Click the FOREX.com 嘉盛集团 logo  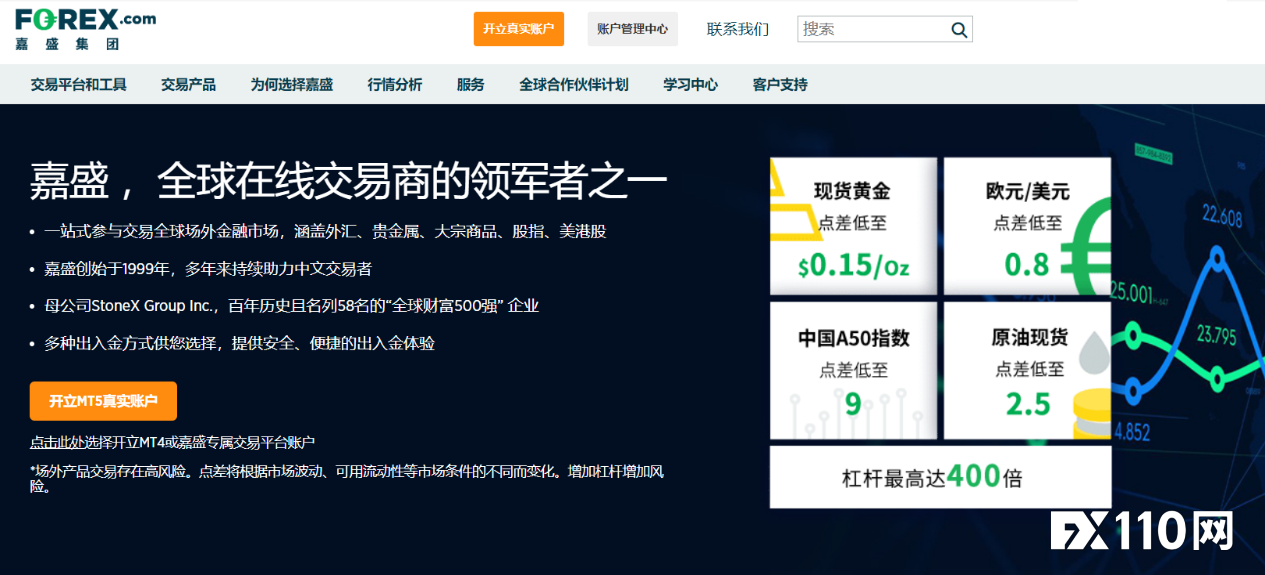click(85, 29)
